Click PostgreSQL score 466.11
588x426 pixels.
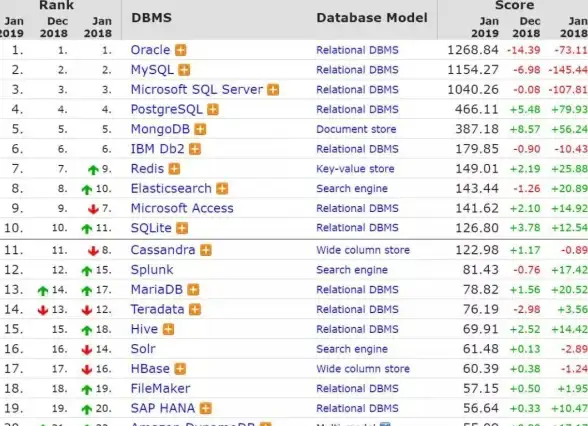(x=477, y=110)
